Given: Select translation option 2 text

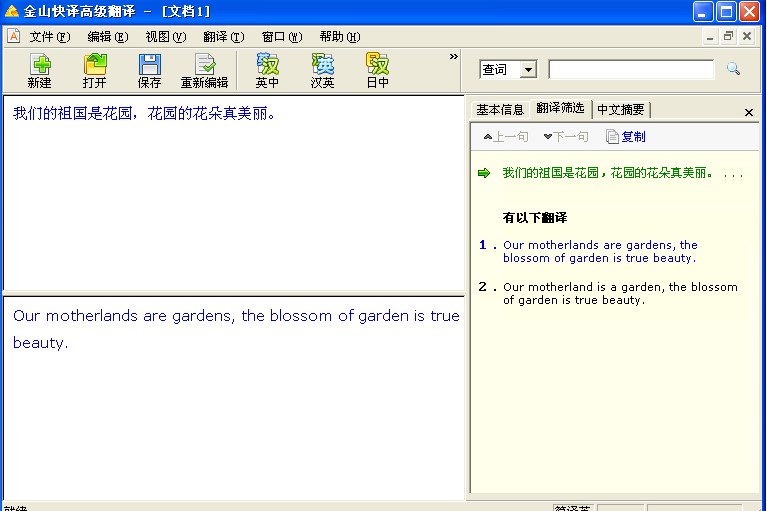Looking at the screenshot, I should [x=620, y=293].
